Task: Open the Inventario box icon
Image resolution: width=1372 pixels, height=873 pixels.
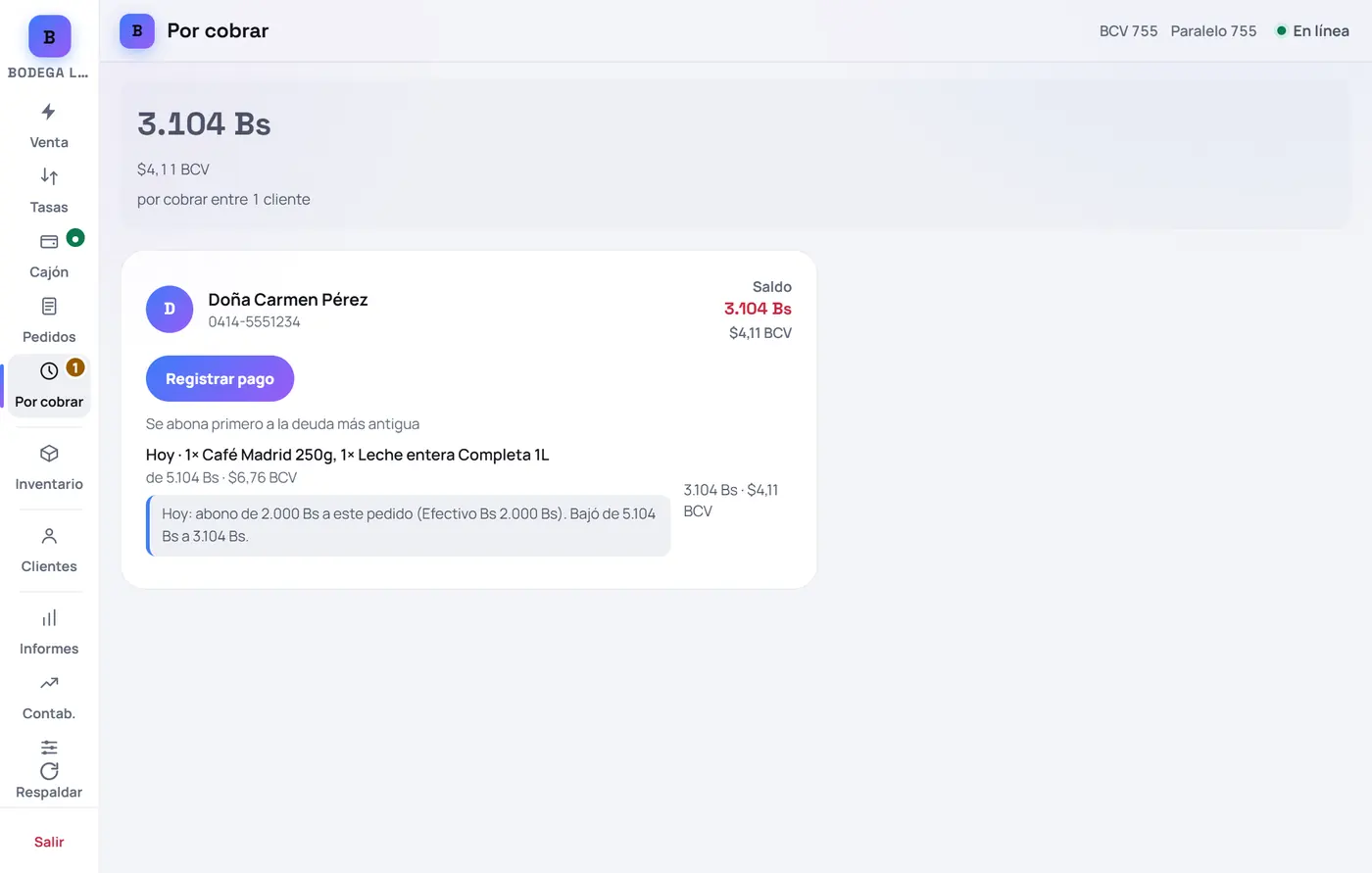Action: [49, 454]
